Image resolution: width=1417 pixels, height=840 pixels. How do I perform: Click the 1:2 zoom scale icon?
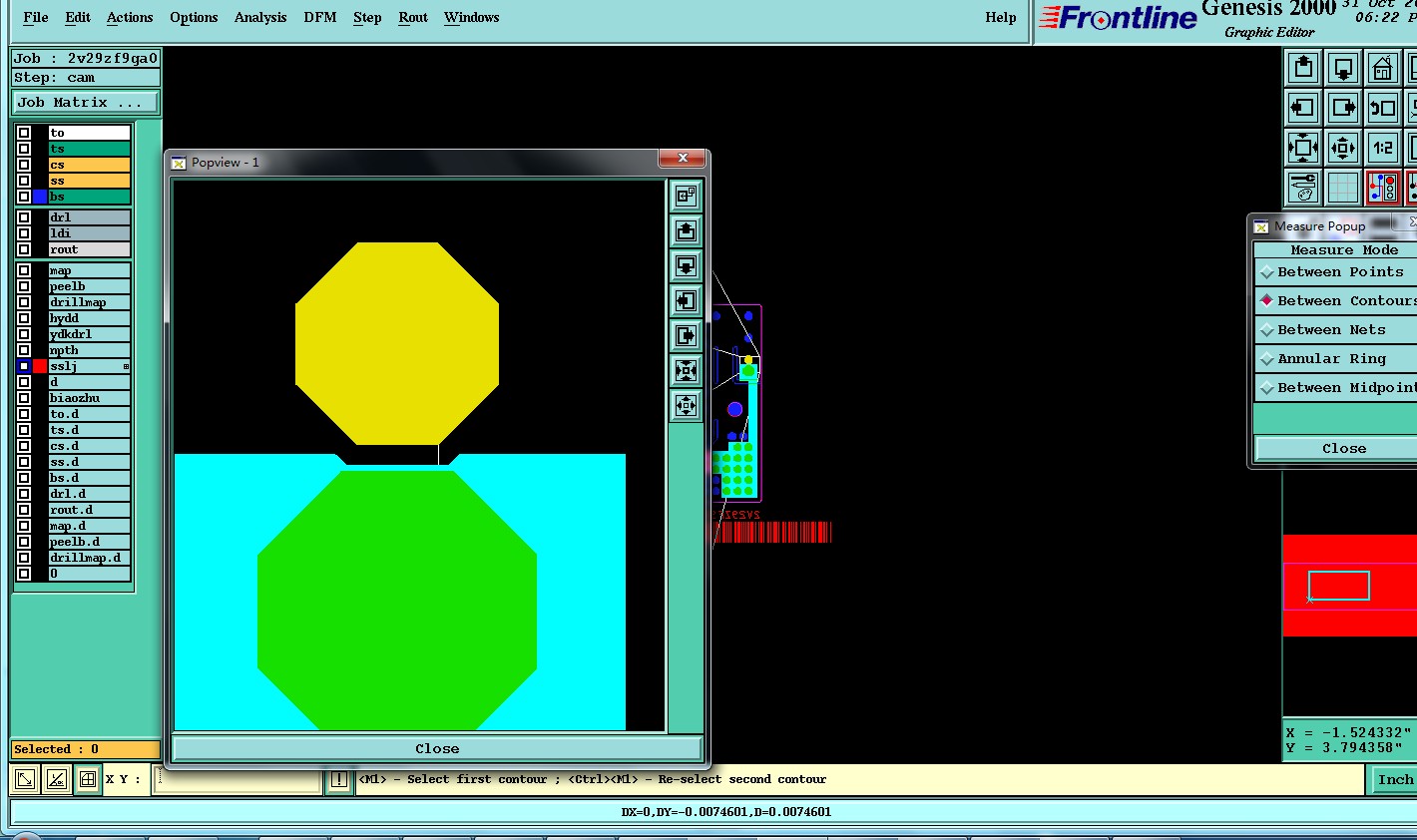tap(1383, 148)
